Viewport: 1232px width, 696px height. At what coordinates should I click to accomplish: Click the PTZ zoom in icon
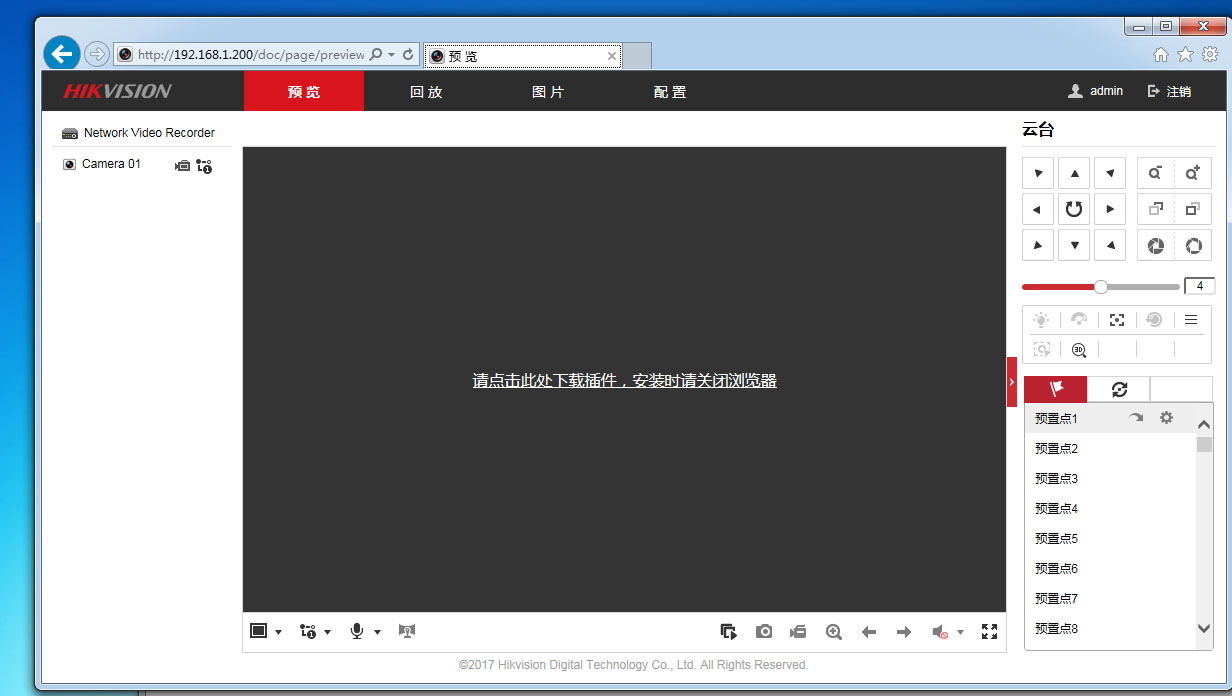click(x=1192, y=173)
